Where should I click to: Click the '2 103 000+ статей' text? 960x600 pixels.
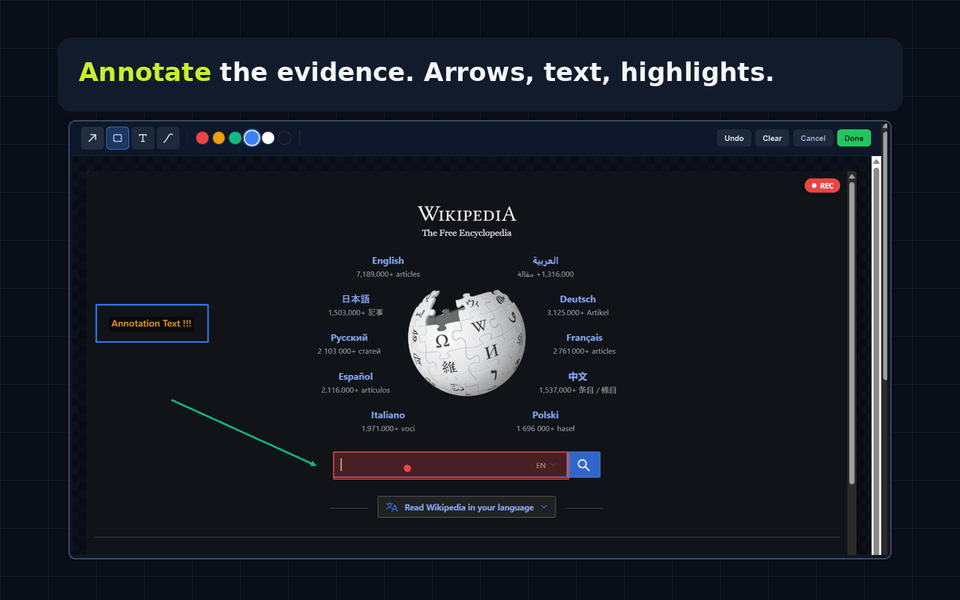coord(349,351)
